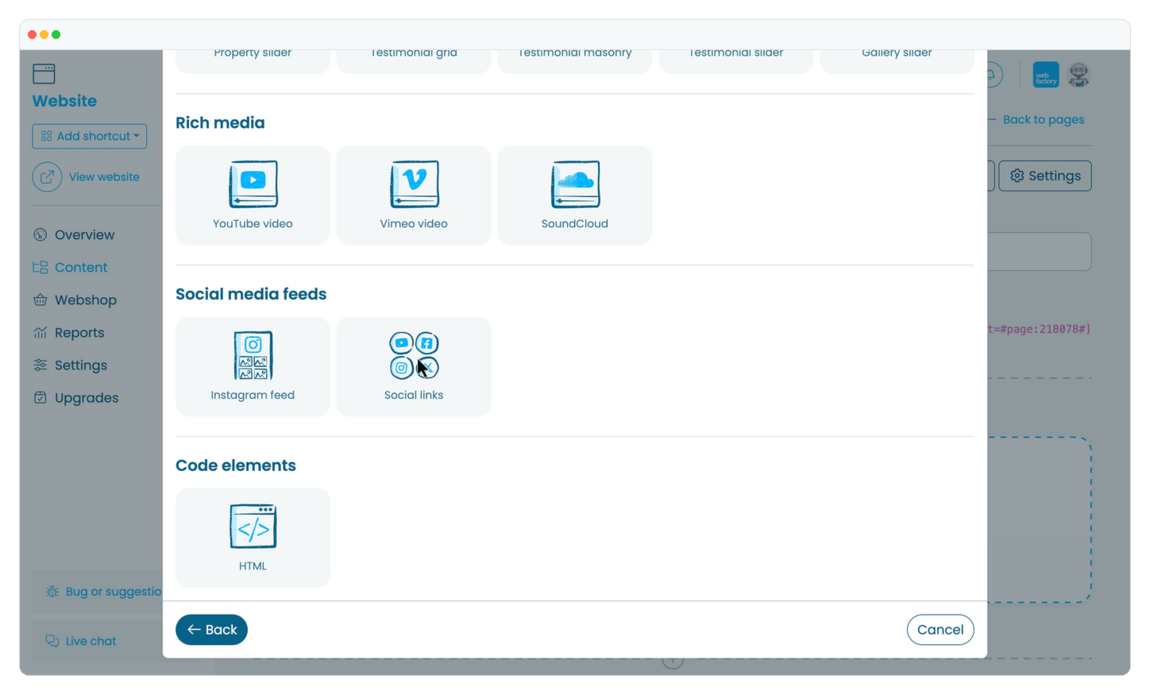This screenshot has height=695, width=1150.
Task: Click the Rich media section heading
Action: click(x=220, y=122)
